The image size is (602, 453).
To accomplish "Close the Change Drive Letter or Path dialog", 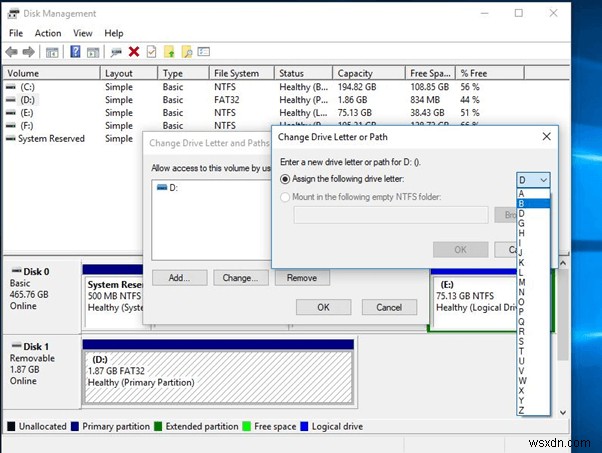I will (x=547, y=136).
